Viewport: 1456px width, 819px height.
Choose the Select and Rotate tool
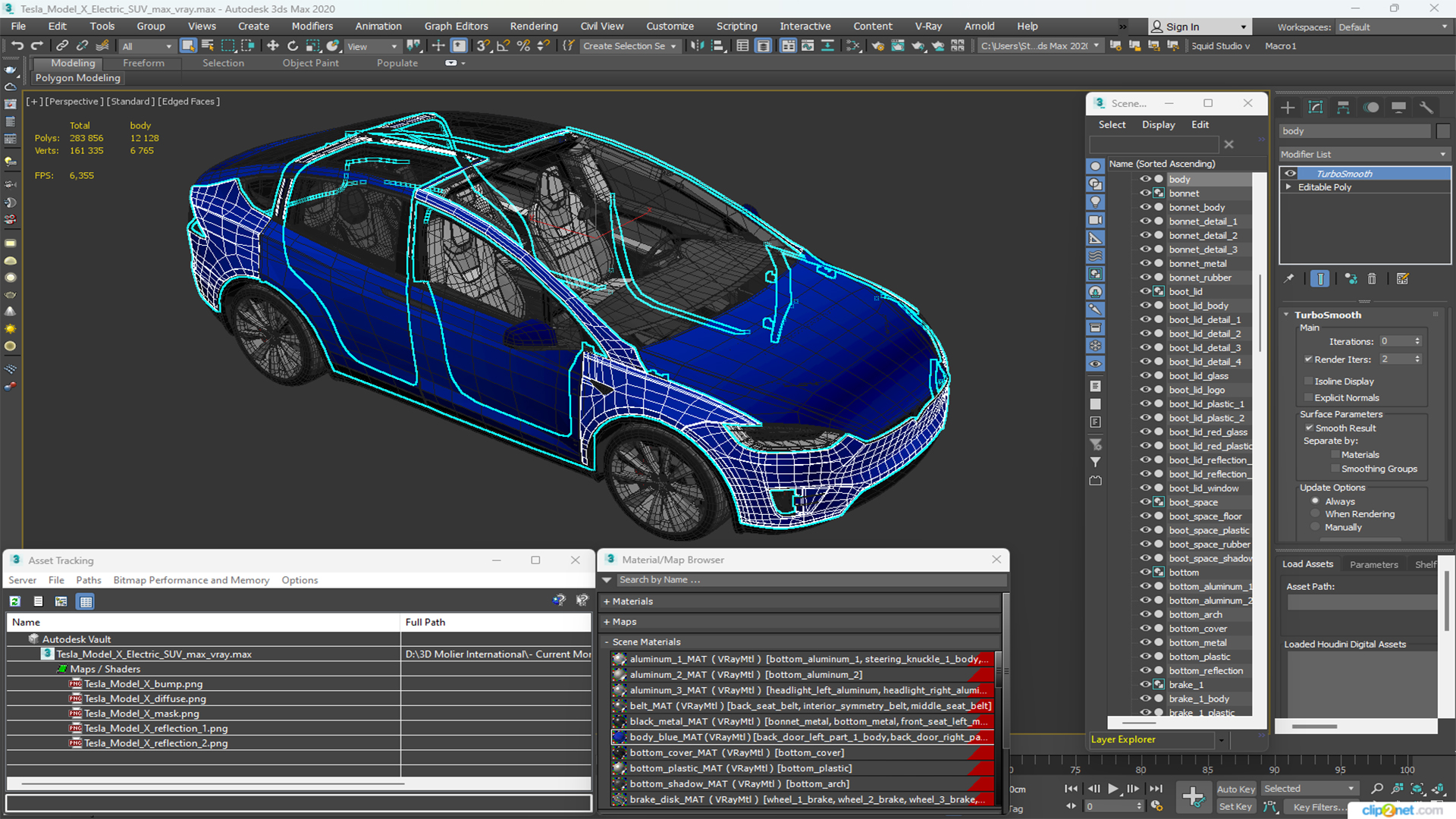point(293,46)
